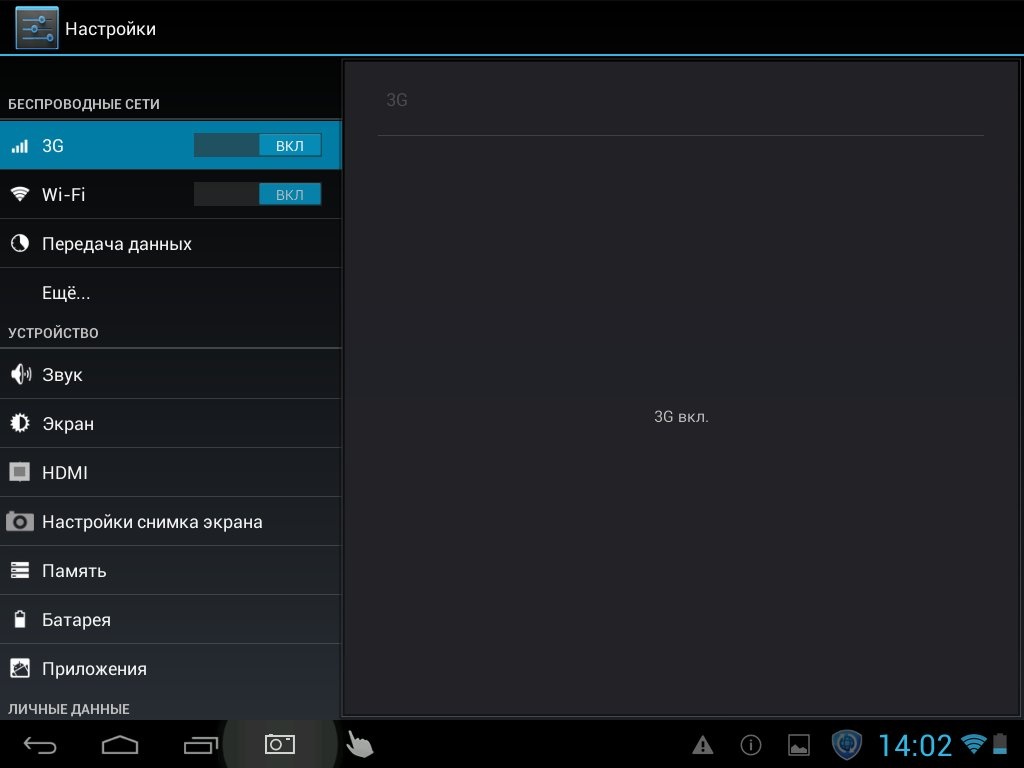Screen dimensions: 1024x768
Task: Open Звук sound settings
Action: 62,375
